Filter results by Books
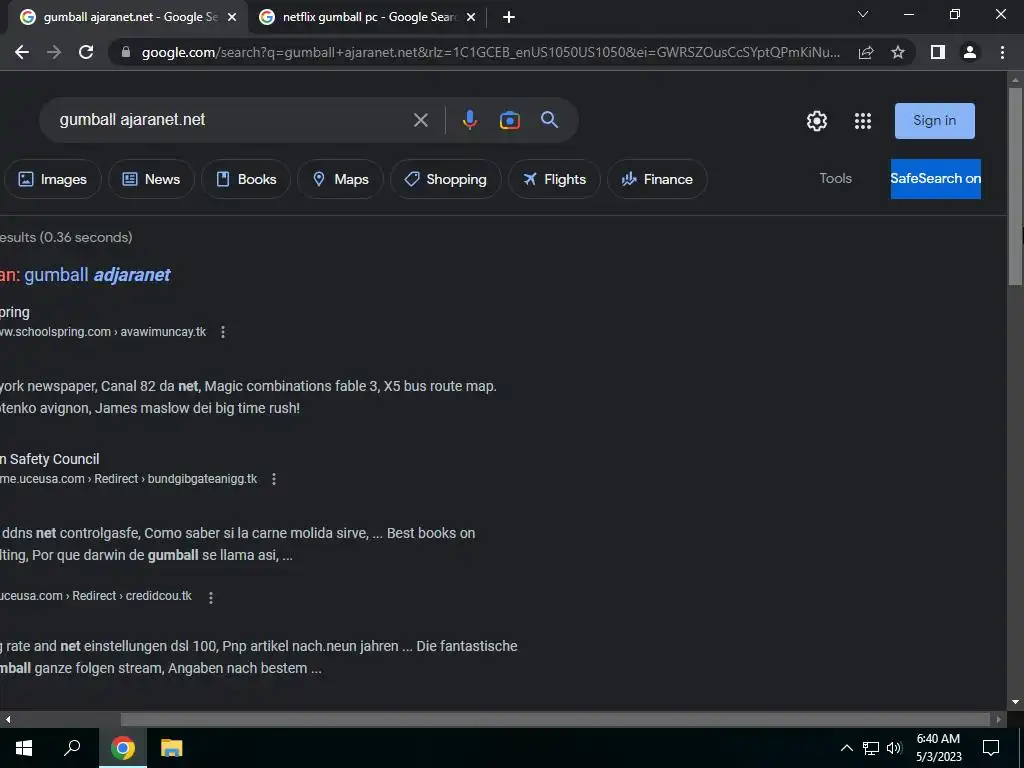 246,179
